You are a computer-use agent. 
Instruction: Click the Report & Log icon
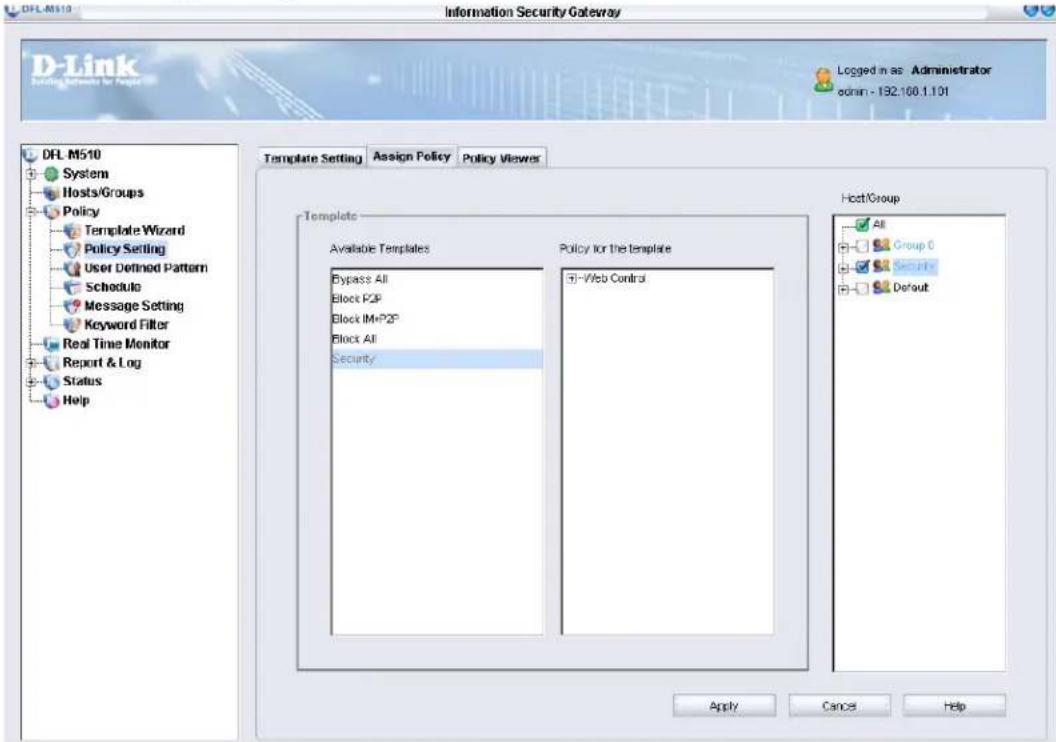[x=51, y=363]
